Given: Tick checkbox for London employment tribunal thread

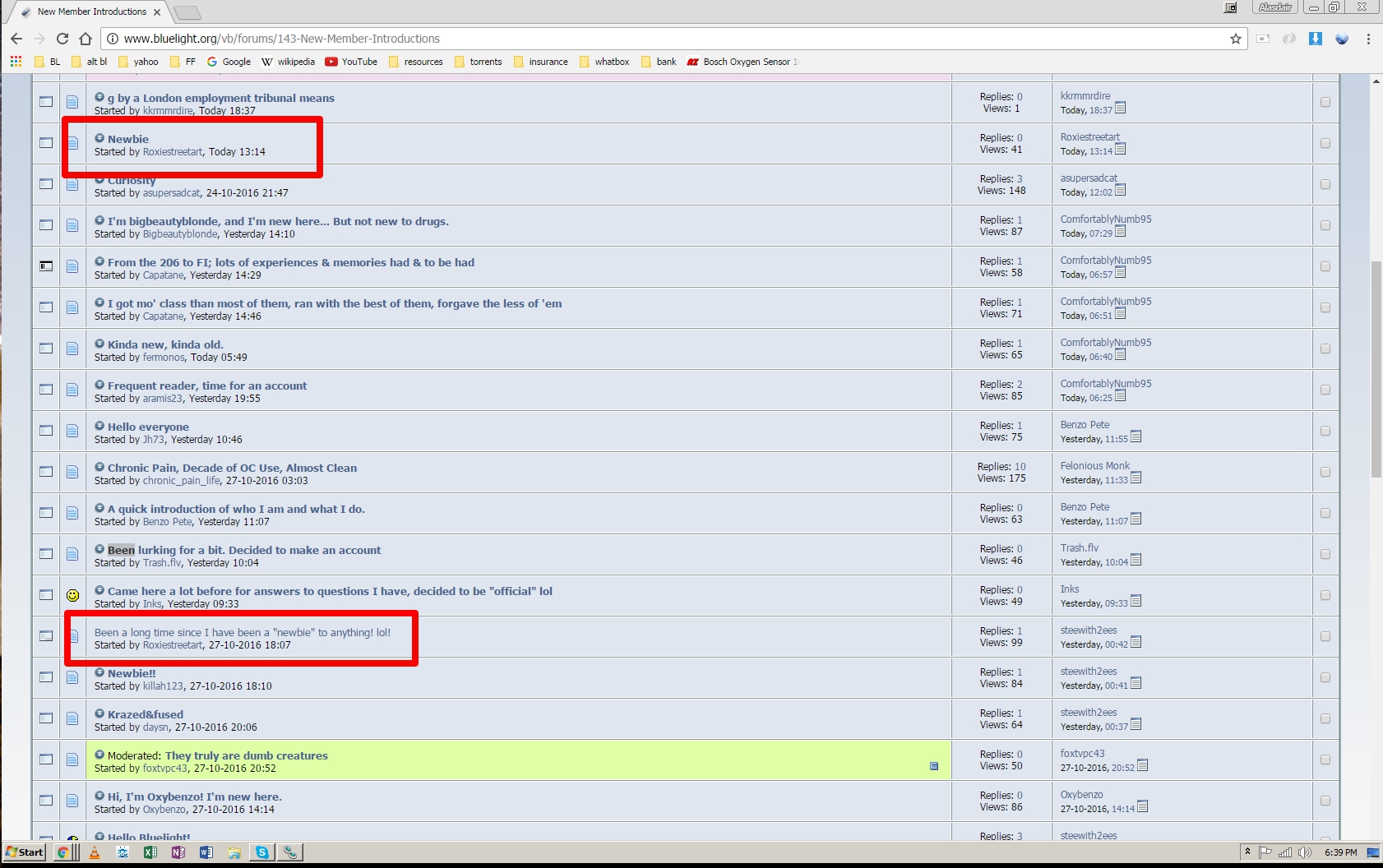Looking at the screenshot, I should (x=1325, y=102).
